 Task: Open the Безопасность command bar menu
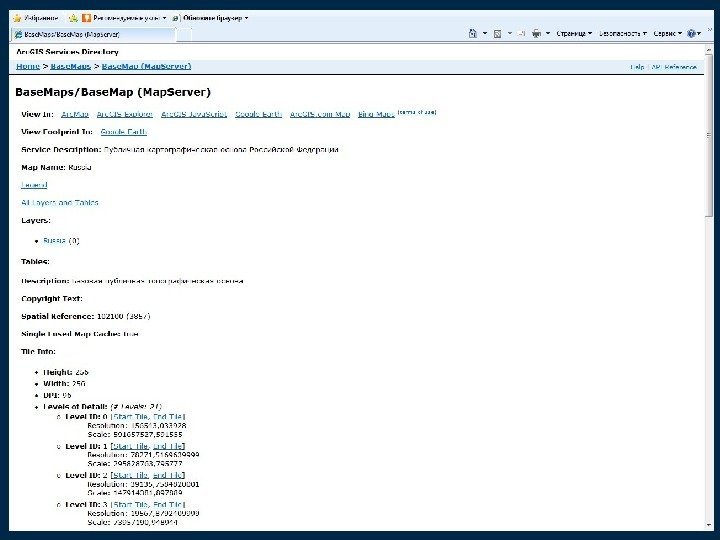pos(623,33)
